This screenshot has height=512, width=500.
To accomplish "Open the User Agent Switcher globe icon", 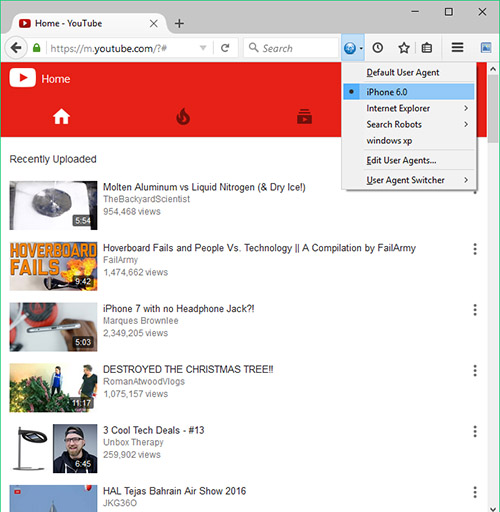I will (350, 48).
